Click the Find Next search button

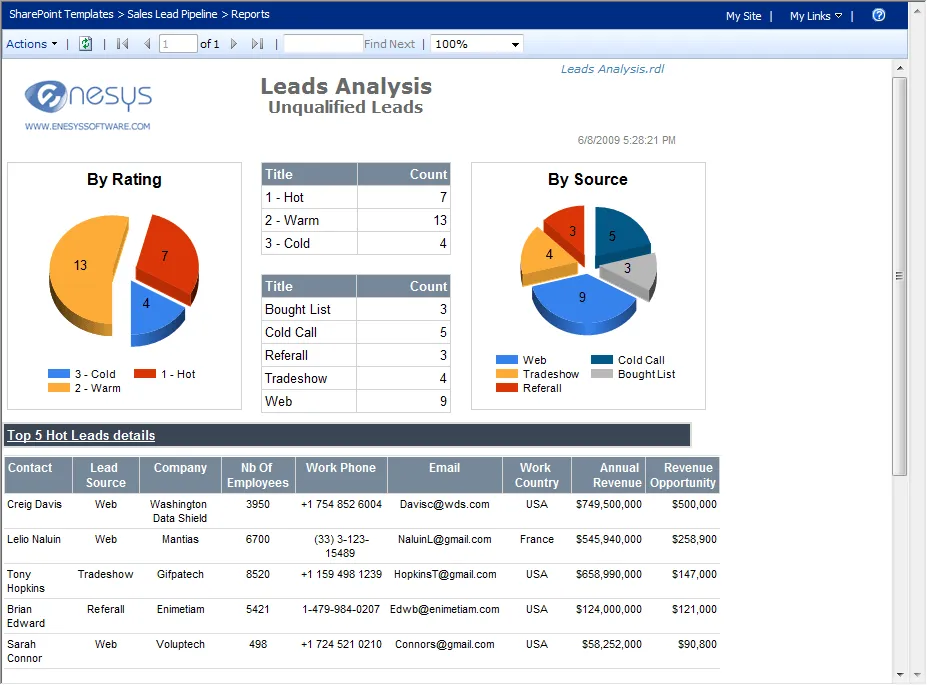tap(390, 43)
